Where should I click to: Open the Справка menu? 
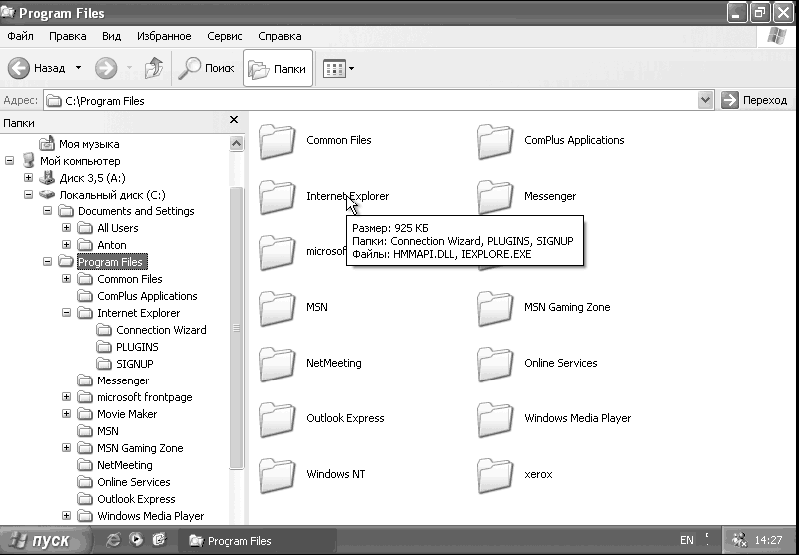280,36
